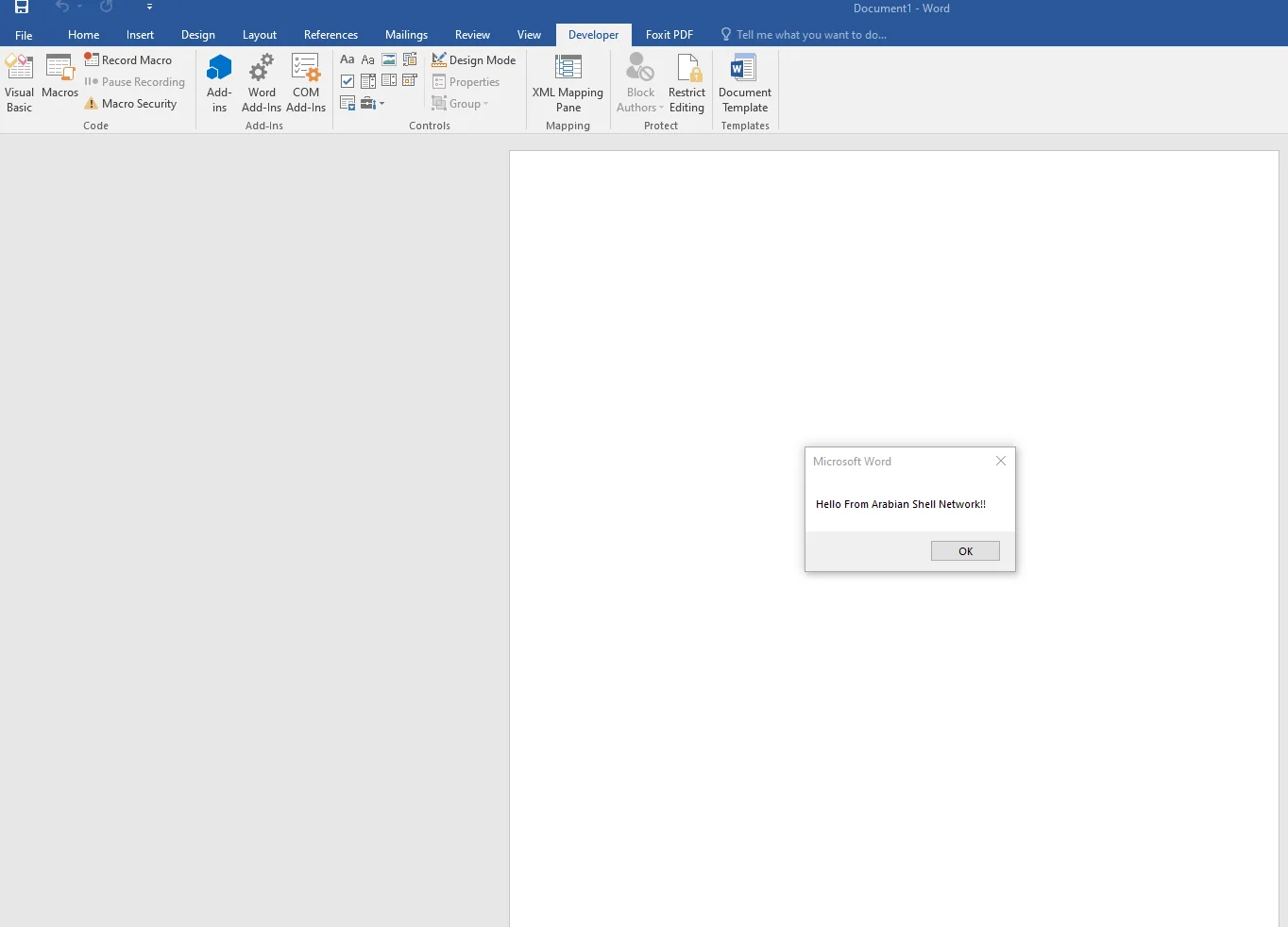
Task: Open Word Add-Ins dialog
Action: [x=262, y=83]
